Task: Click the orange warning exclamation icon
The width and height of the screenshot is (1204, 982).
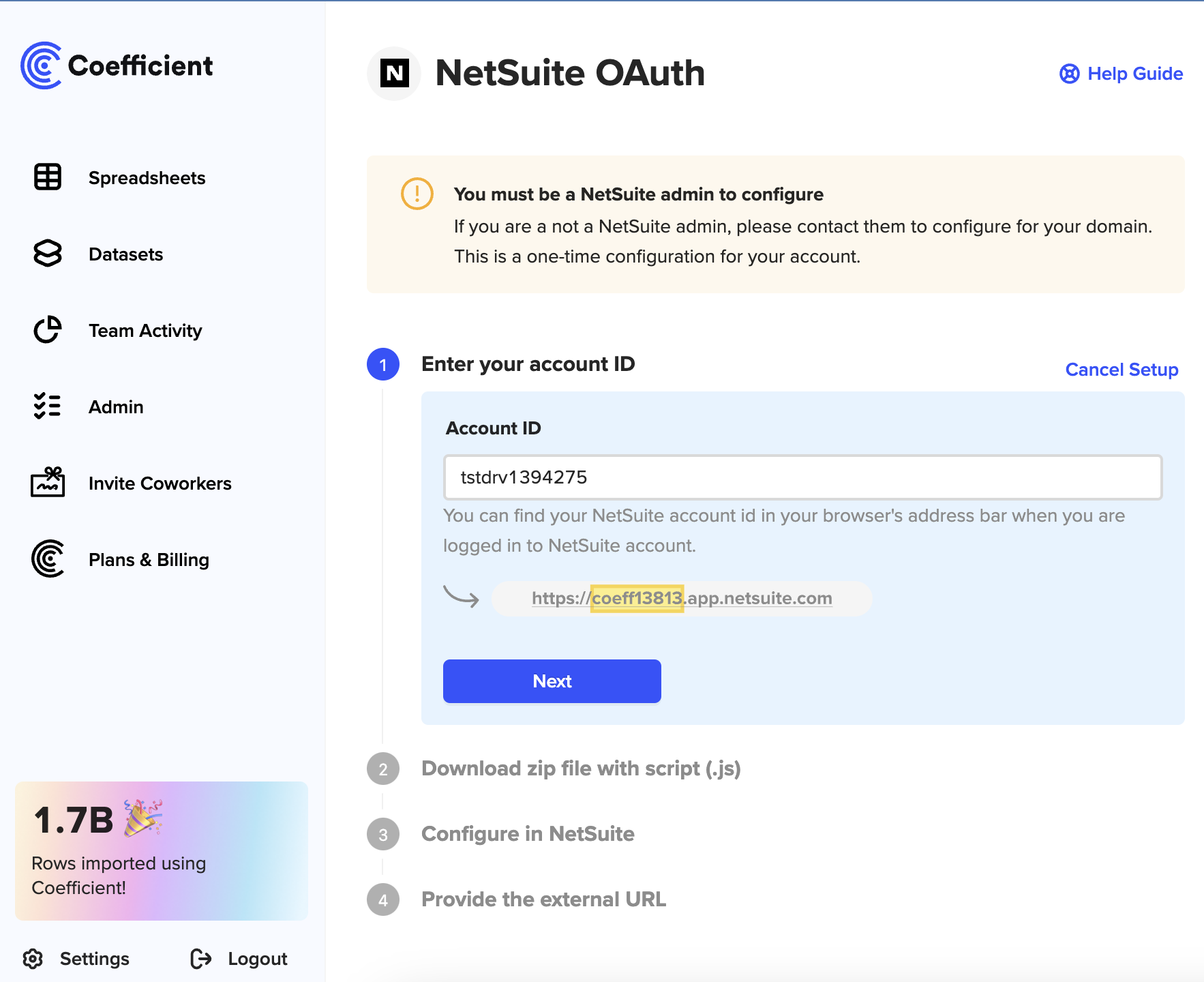Action: [417, 194]
